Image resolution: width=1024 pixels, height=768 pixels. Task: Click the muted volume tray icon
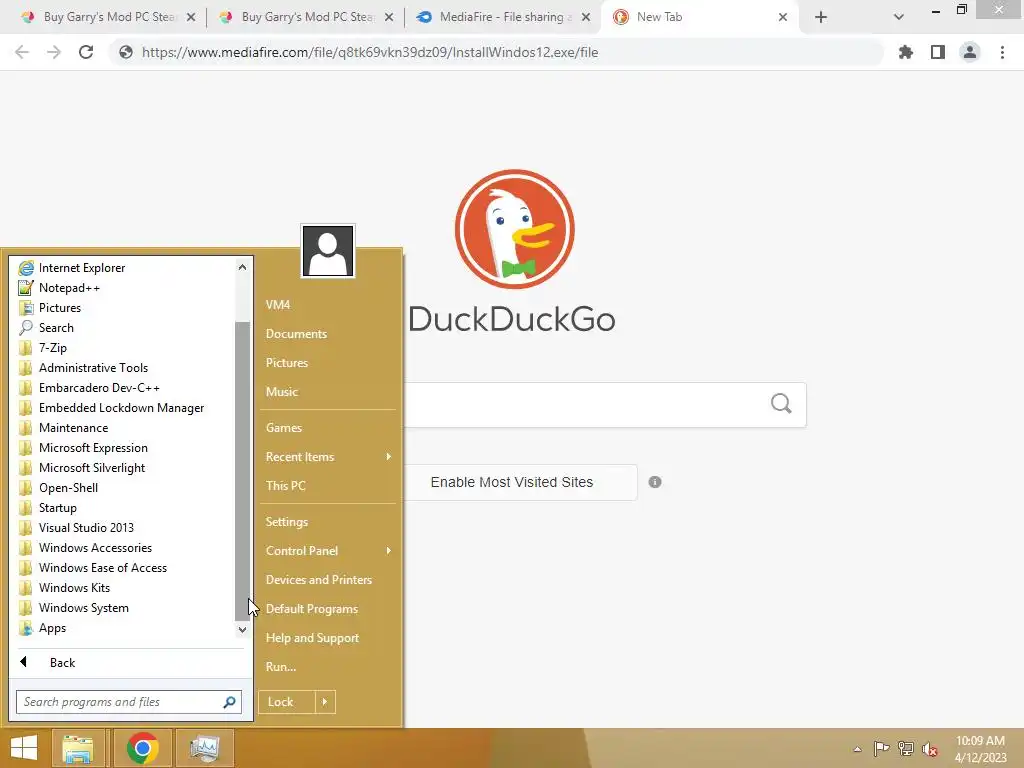pyautogui.click(x=929, y=749)
